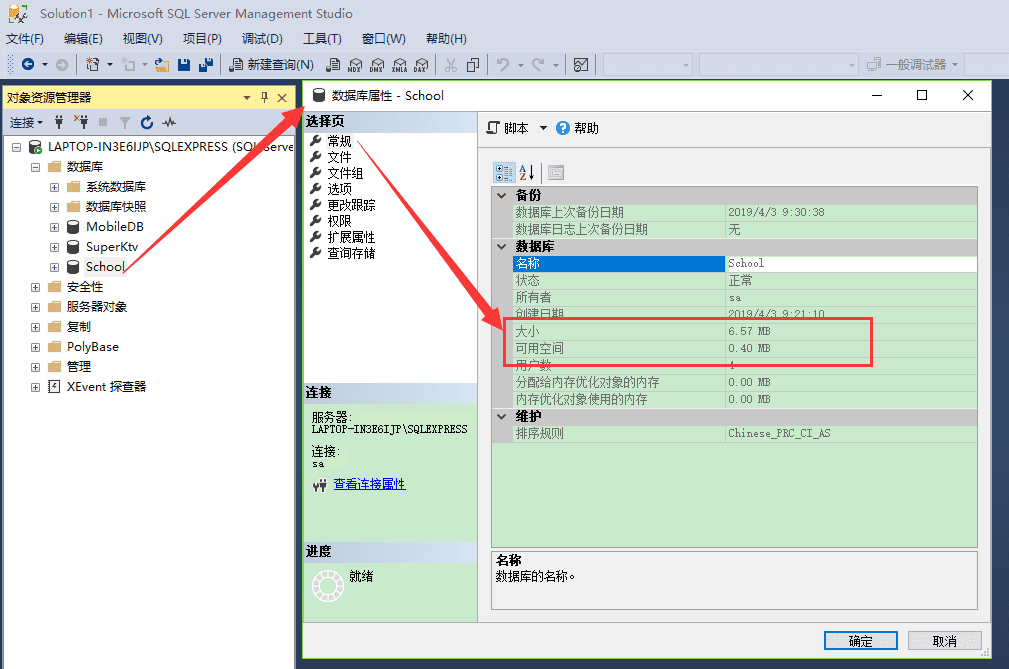
Task: Collapse the 数据库 folder node
Action: click(x=35, y=167)
